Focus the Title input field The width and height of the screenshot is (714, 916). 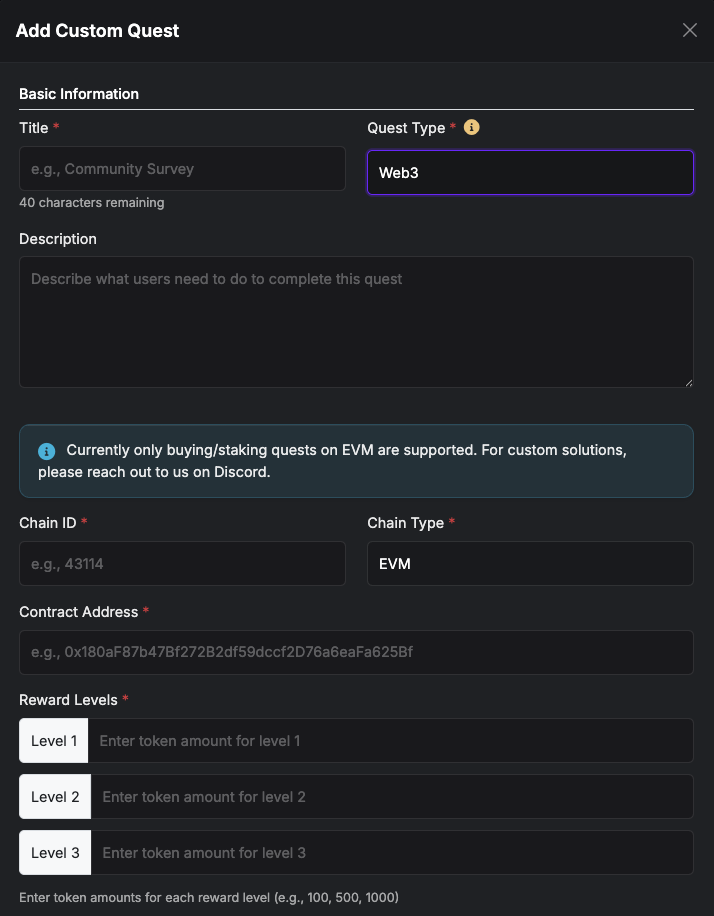[x=182, y=169]
